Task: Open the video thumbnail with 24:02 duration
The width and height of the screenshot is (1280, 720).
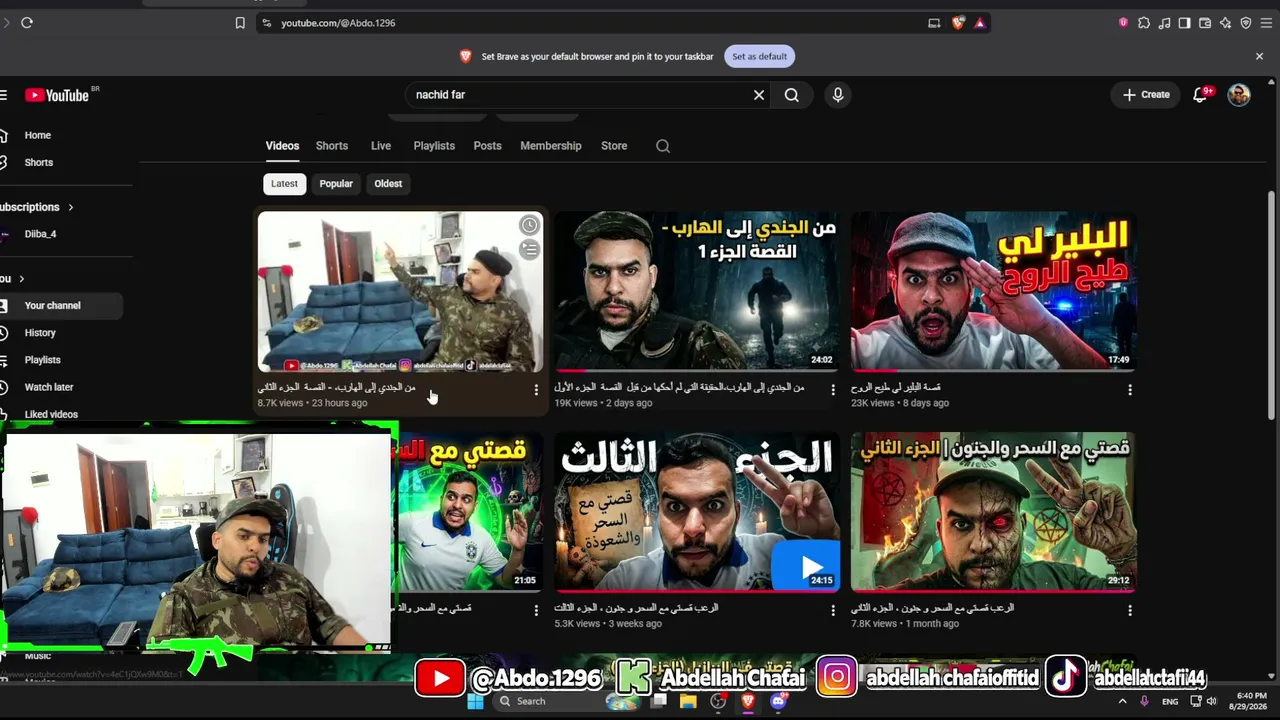Action: [697, 291]
